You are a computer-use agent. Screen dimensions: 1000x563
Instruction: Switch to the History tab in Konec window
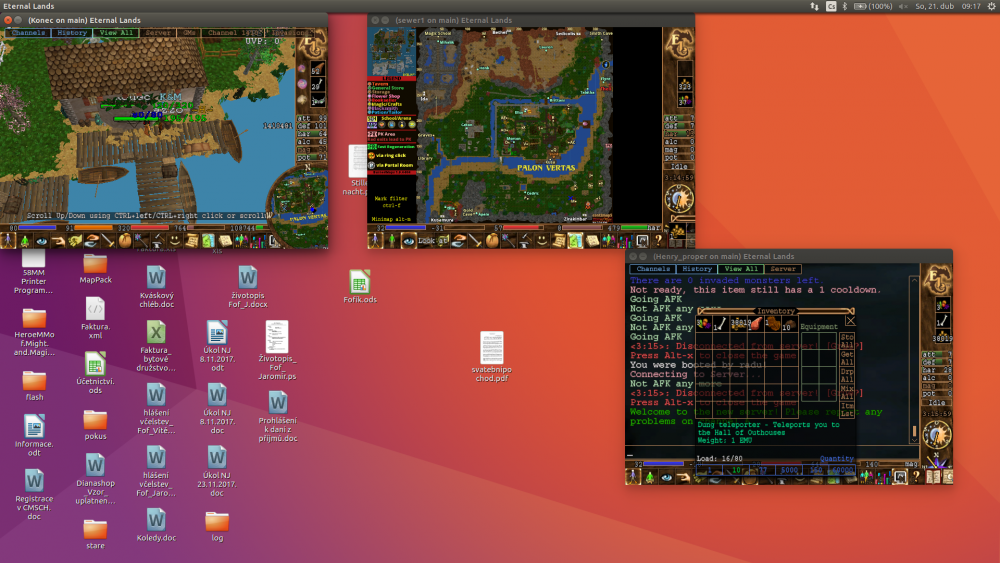71,33
